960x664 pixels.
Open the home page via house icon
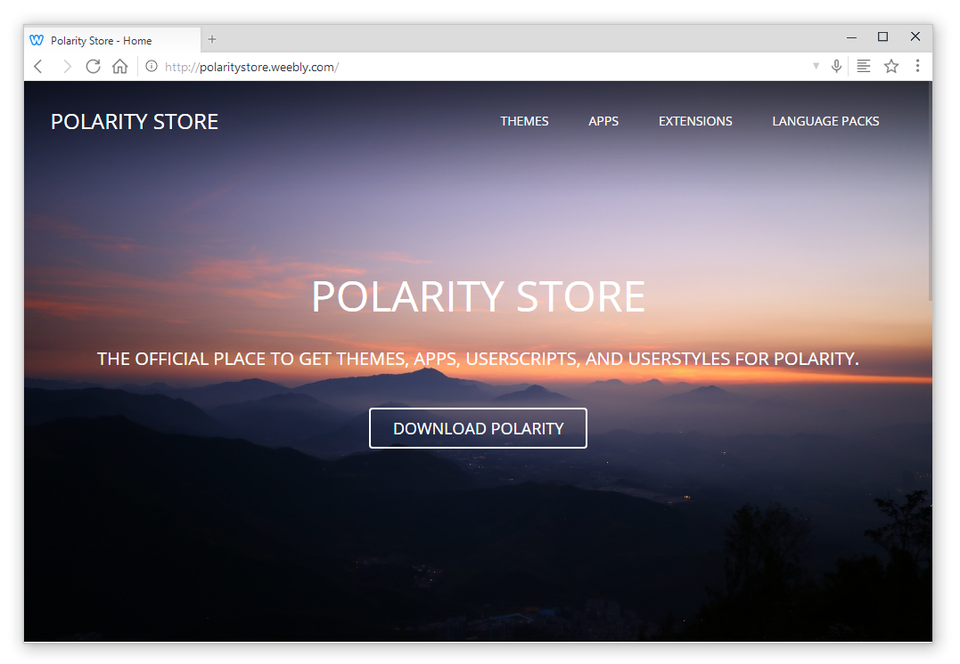pyautogui.click(x=120, y=66)
